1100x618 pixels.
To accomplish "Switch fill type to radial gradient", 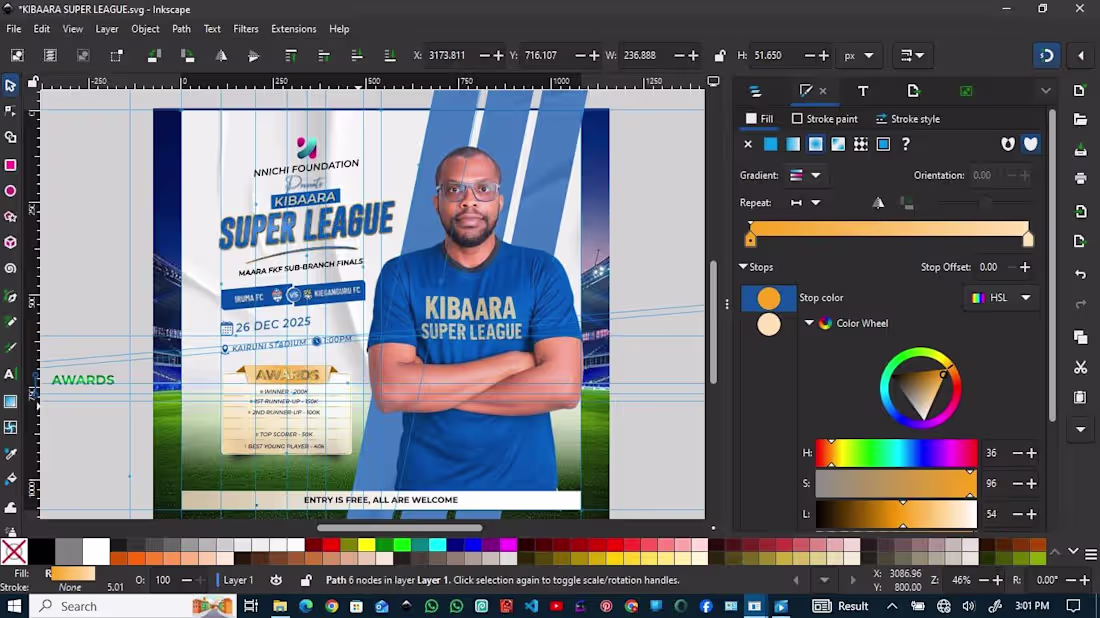I will 817,144.
